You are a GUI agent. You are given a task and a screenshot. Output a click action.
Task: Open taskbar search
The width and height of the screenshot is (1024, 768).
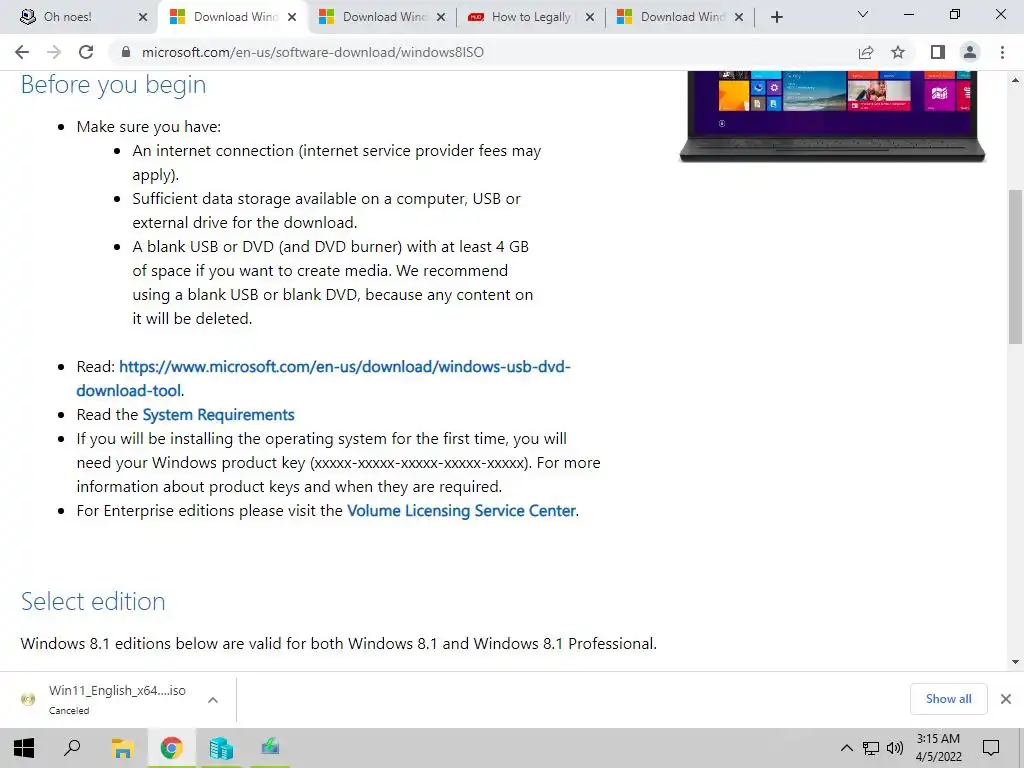[72, 748]
